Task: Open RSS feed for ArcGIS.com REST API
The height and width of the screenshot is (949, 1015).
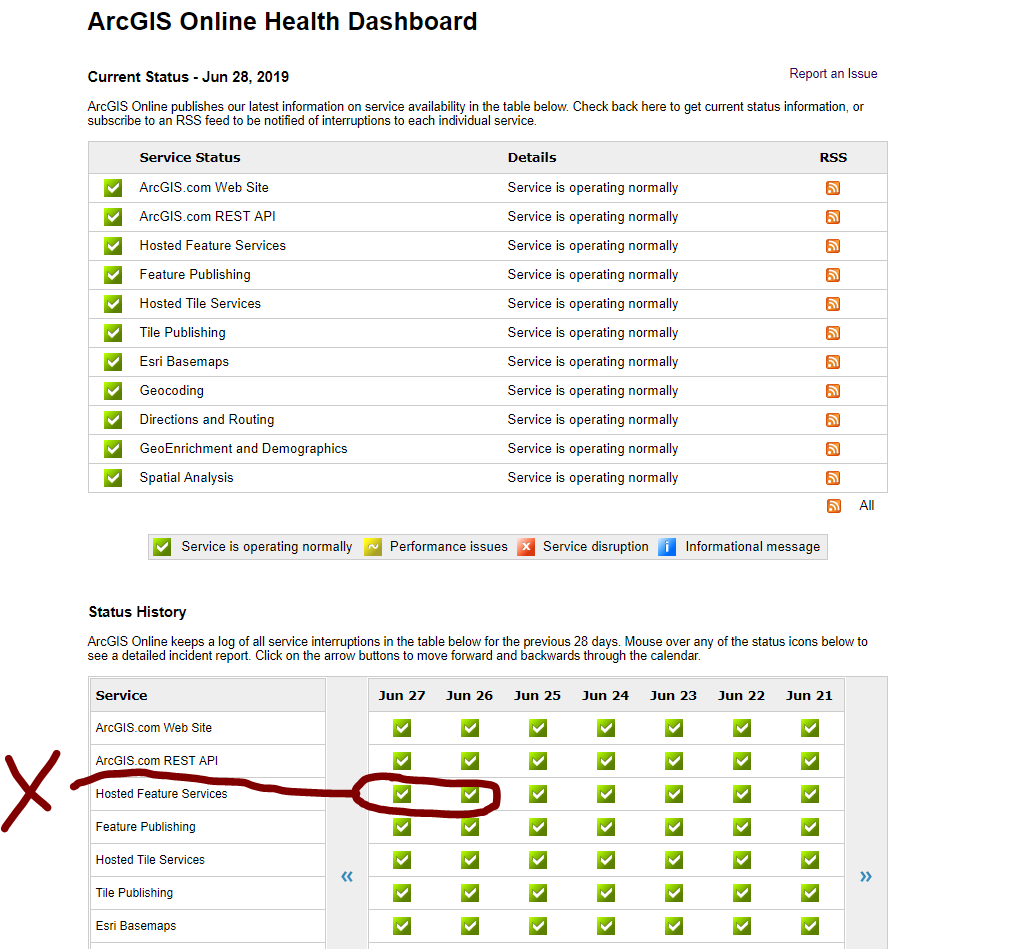Action: pos(832,217)
